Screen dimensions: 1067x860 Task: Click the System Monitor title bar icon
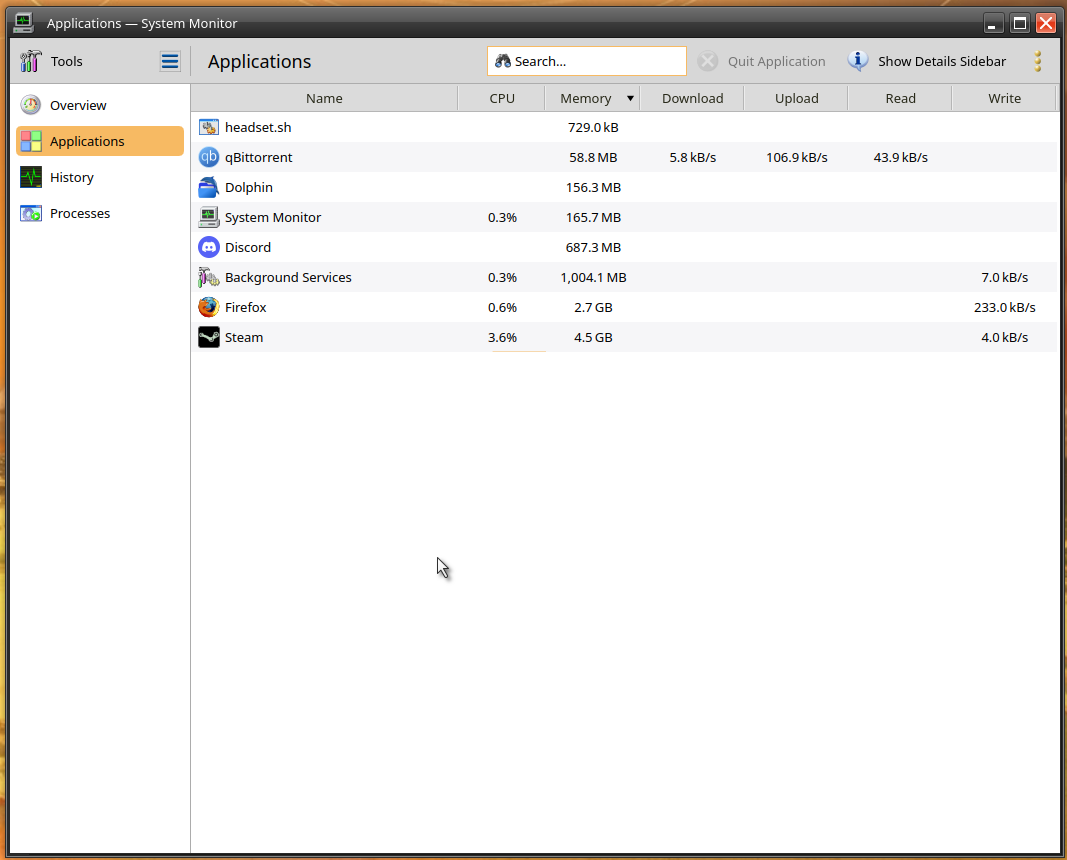[24, 22]
